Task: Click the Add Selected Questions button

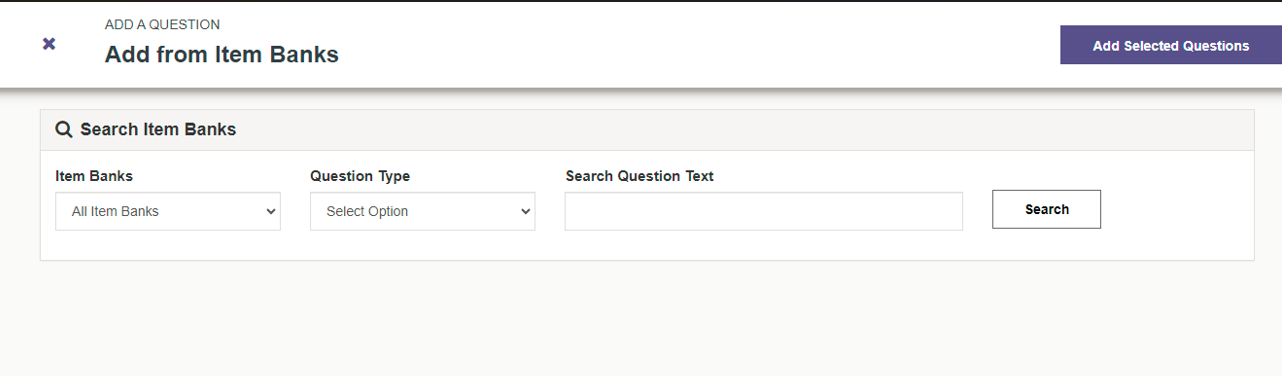Action: point(1171,45)
